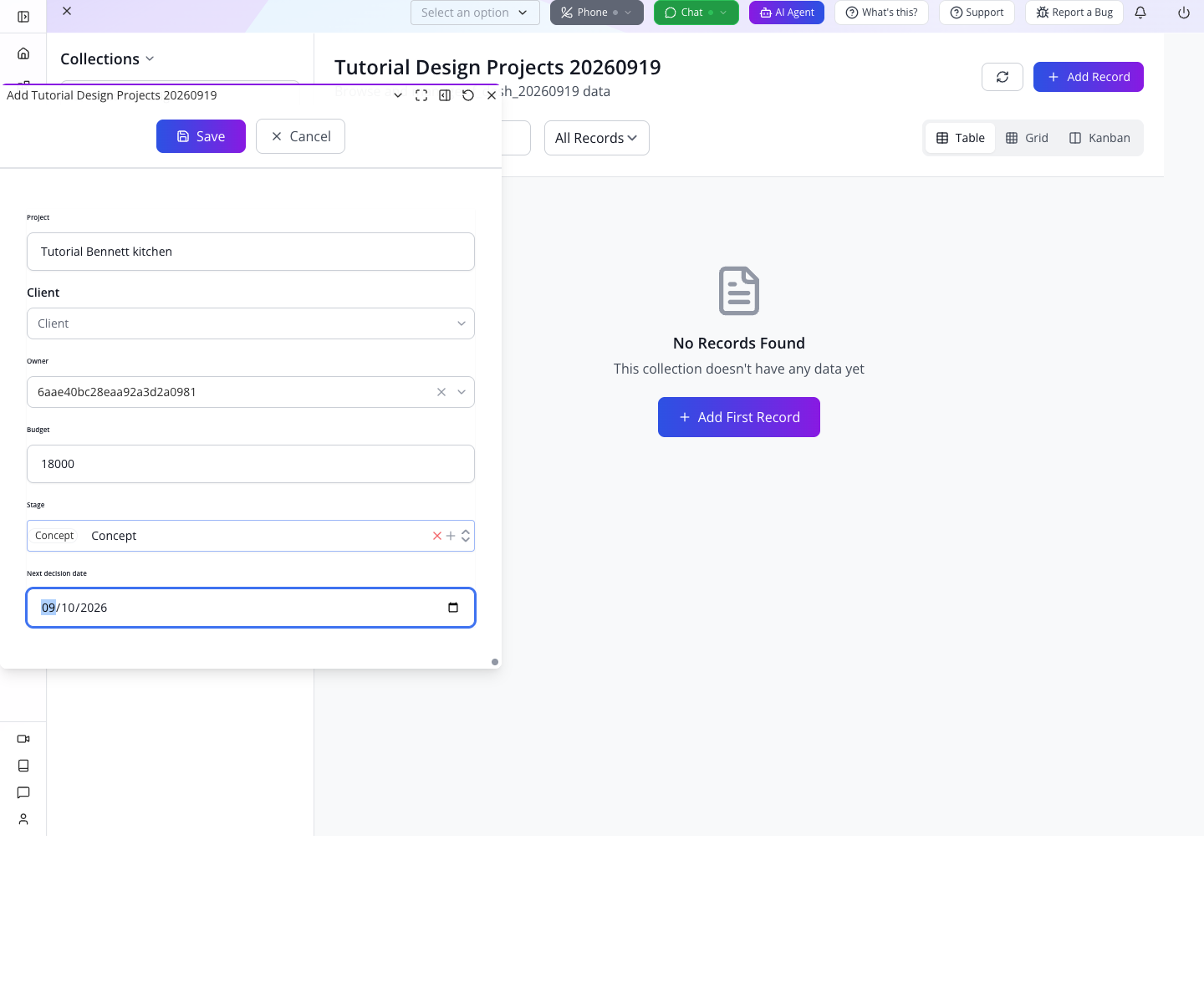Click the power icon in top bar

[x=1184, y=13]
